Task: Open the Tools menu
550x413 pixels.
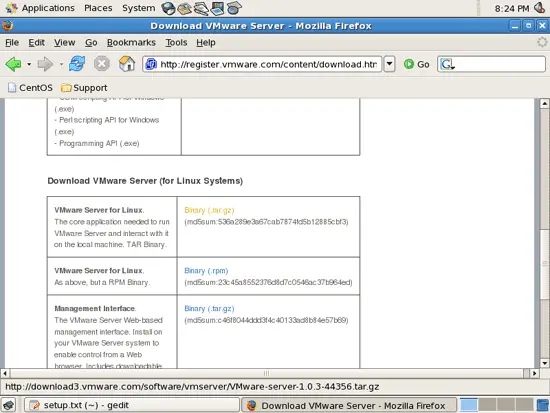Action: tap(176, 42)
